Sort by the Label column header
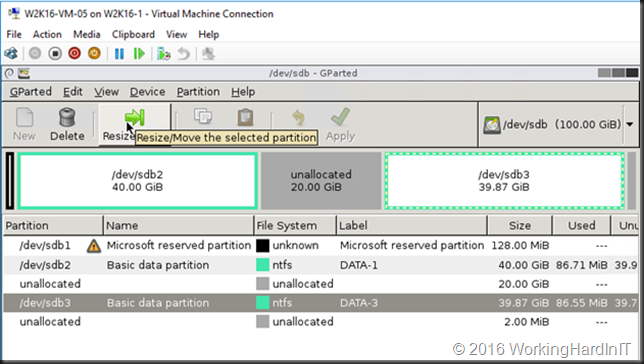Viewport: 644px width, 364px height. (x=412, y=226)
